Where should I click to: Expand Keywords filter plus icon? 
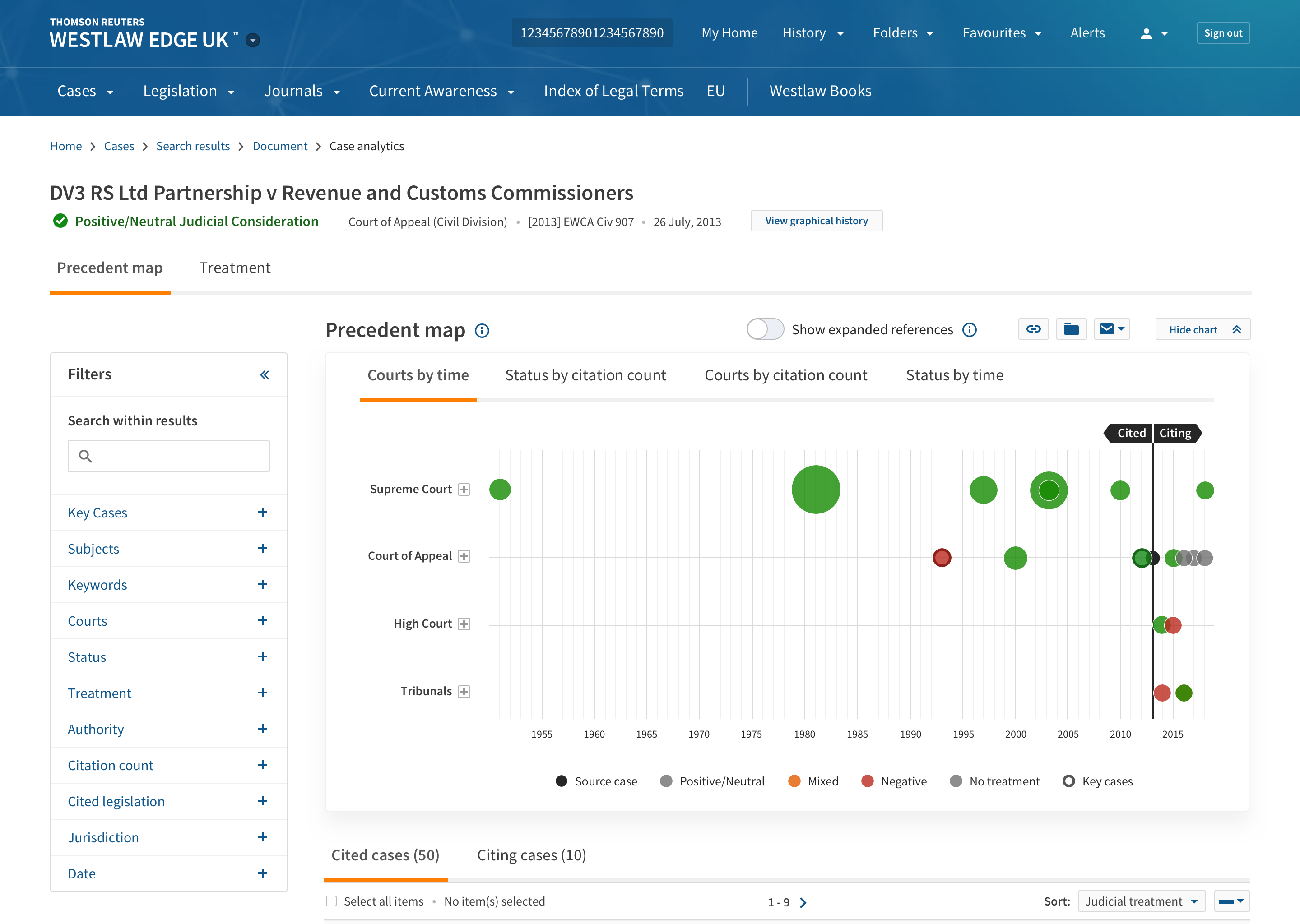[x=262, y=584]
